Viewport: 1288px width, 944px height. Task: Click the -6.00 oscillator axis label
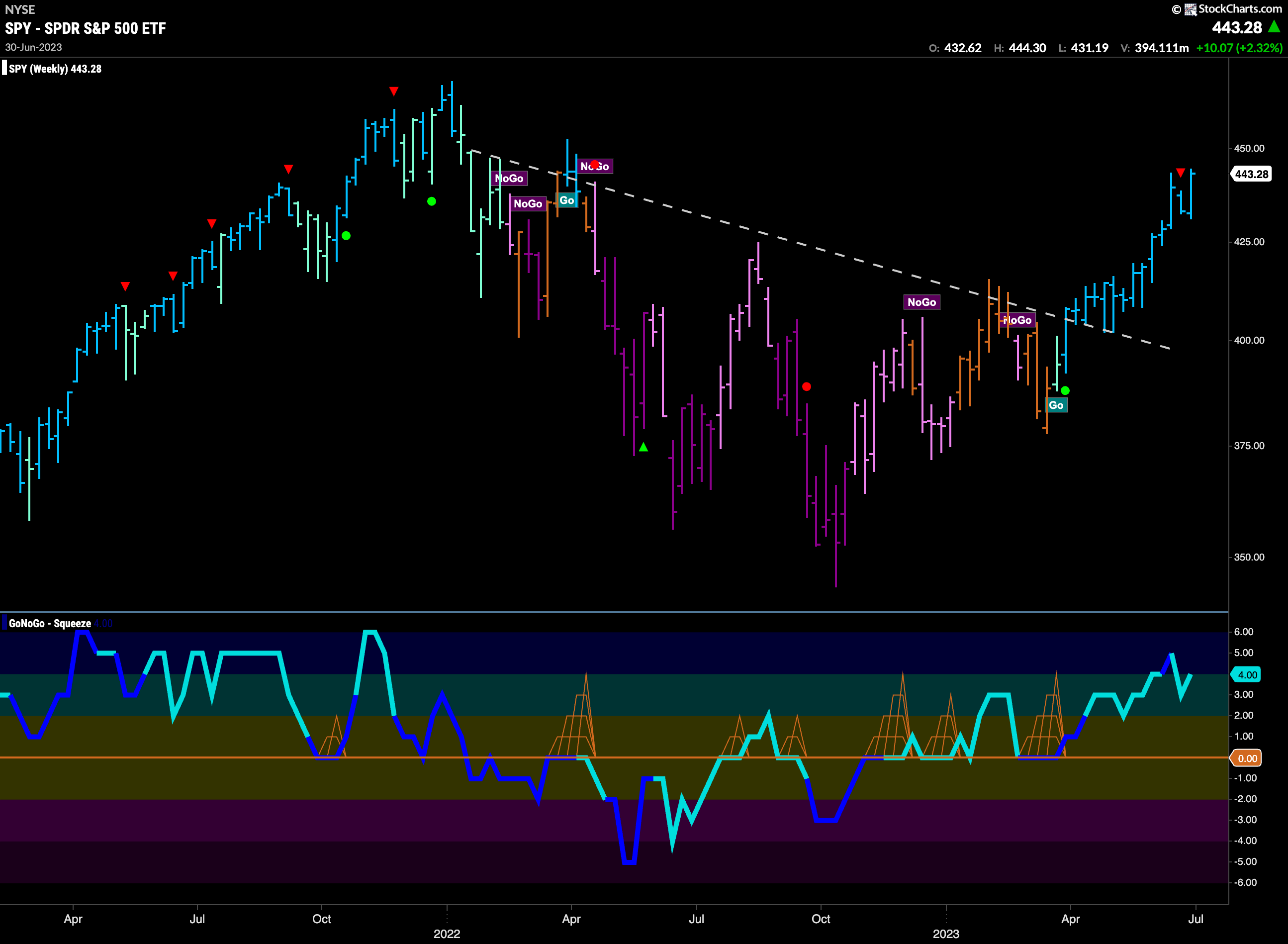1246,883
